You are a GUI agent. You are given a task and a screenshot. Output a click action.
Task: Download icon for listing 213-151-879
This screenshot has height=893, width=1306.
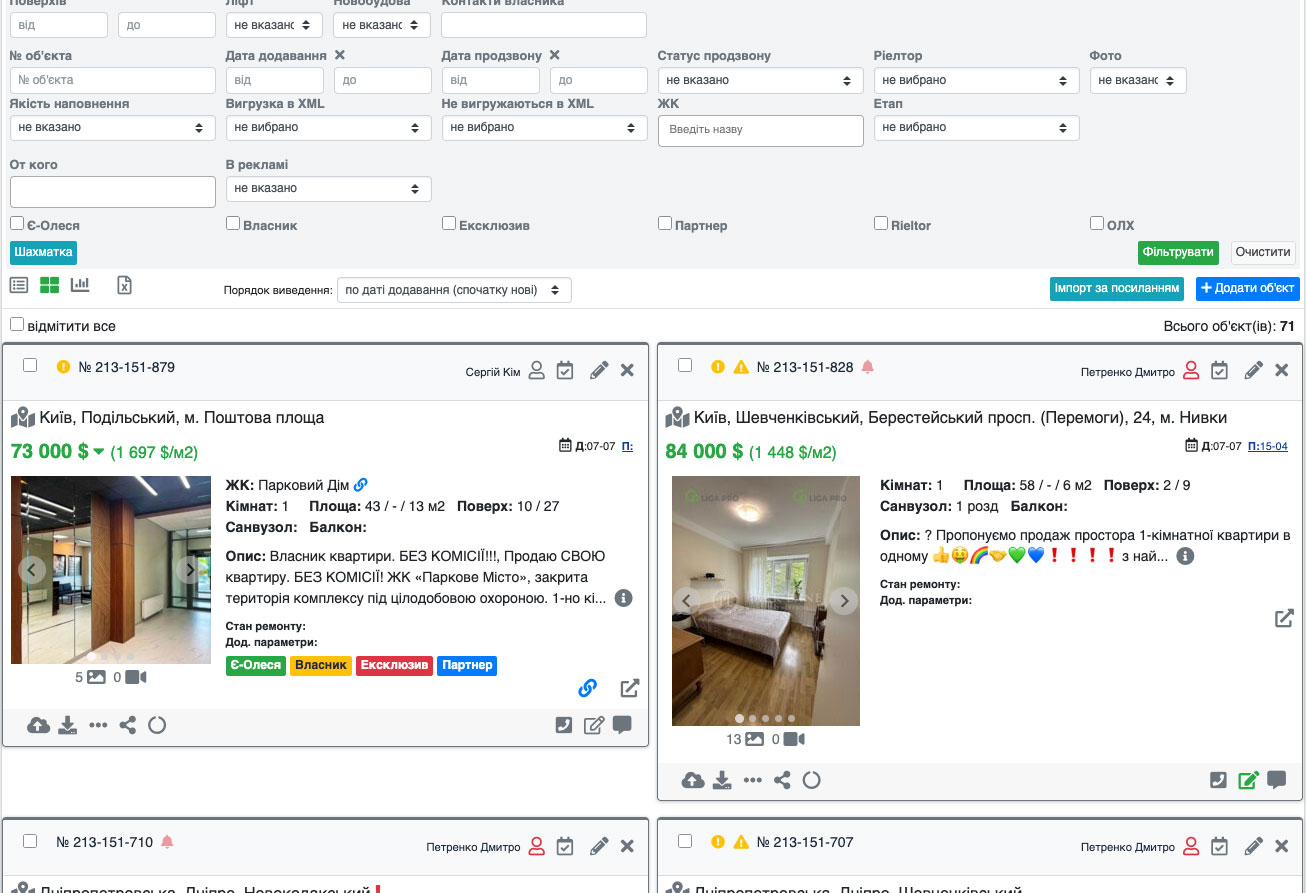[67, 725]
